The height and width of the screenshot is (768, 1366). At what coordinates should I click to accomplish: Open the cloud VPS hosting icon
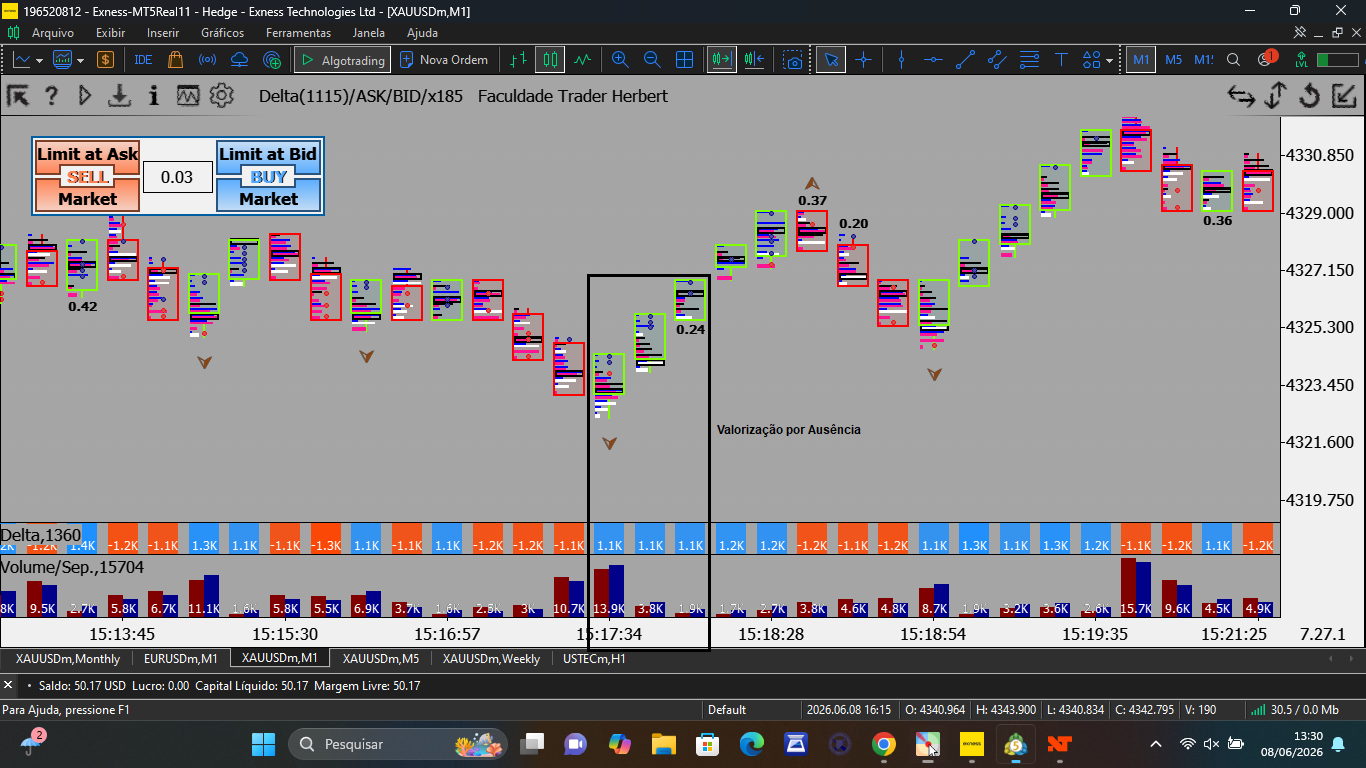[239, 60]
